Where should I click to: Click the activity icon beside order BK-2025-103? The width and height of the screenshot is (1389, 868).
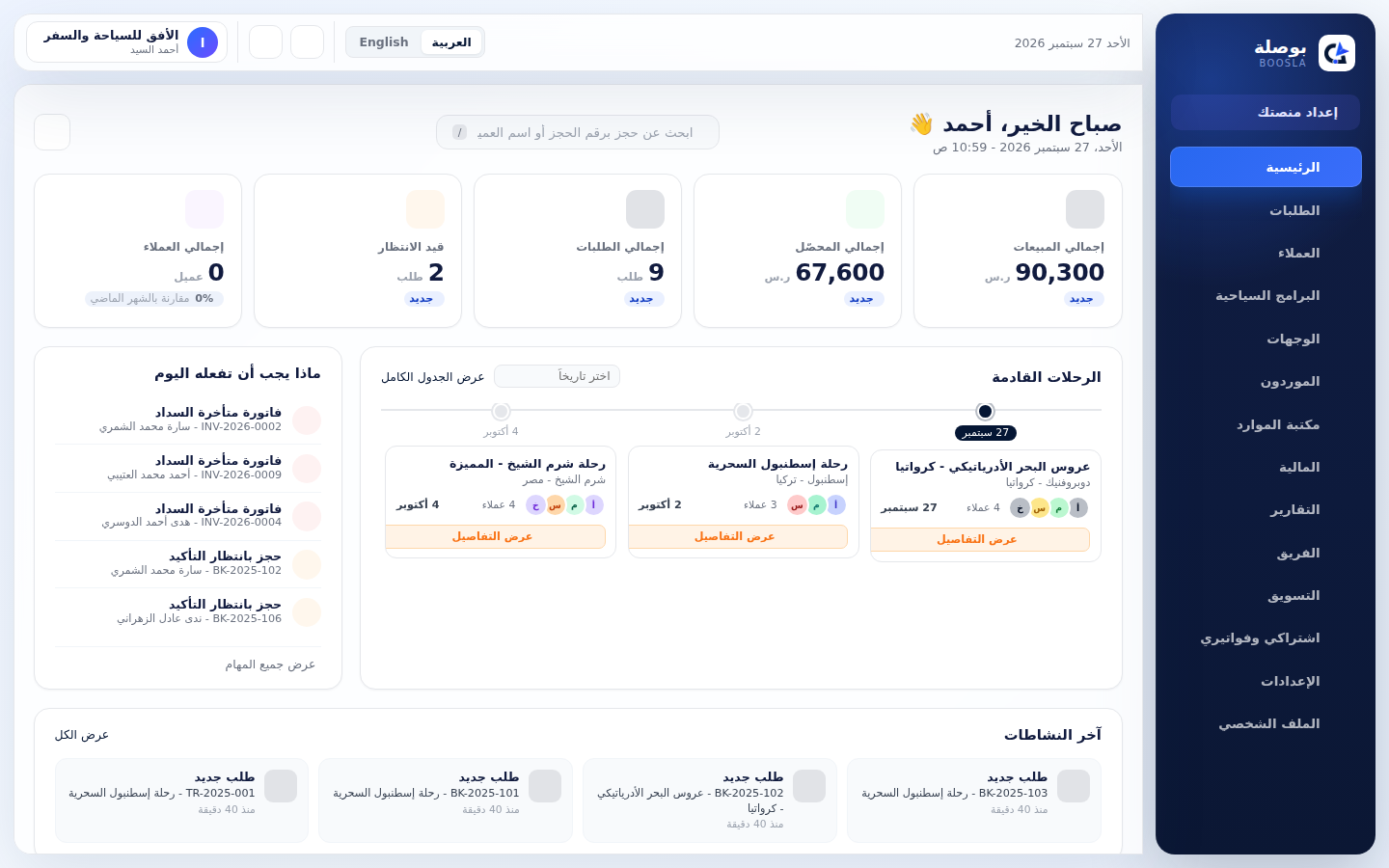1074,786
